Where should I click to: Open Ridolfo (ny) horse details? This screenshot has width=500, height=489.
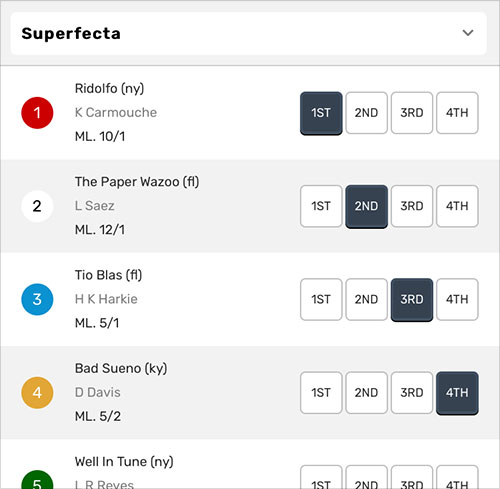pyautogui.click(x=109, y=89)
